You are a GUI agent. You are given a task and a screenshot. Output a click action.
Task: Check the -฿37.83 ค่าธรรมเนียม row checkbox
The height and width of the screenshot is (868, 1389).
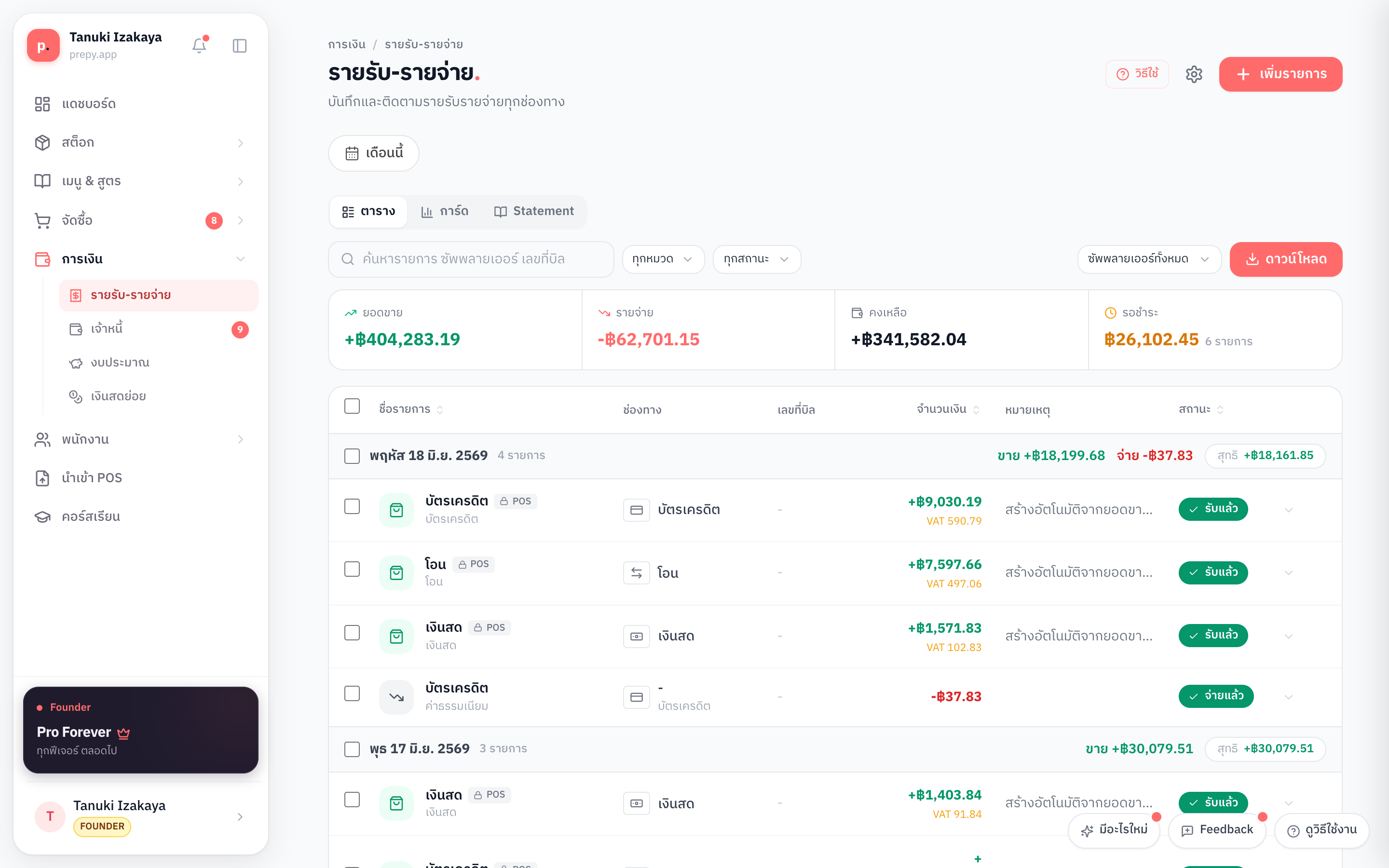click(352, 693)
